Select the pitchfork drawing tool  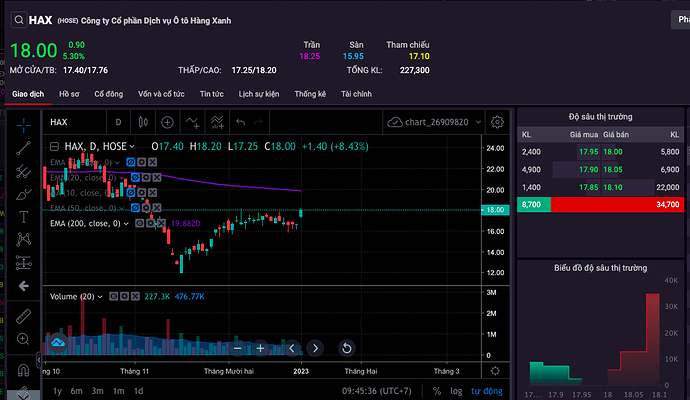click(x=23, y=171)
